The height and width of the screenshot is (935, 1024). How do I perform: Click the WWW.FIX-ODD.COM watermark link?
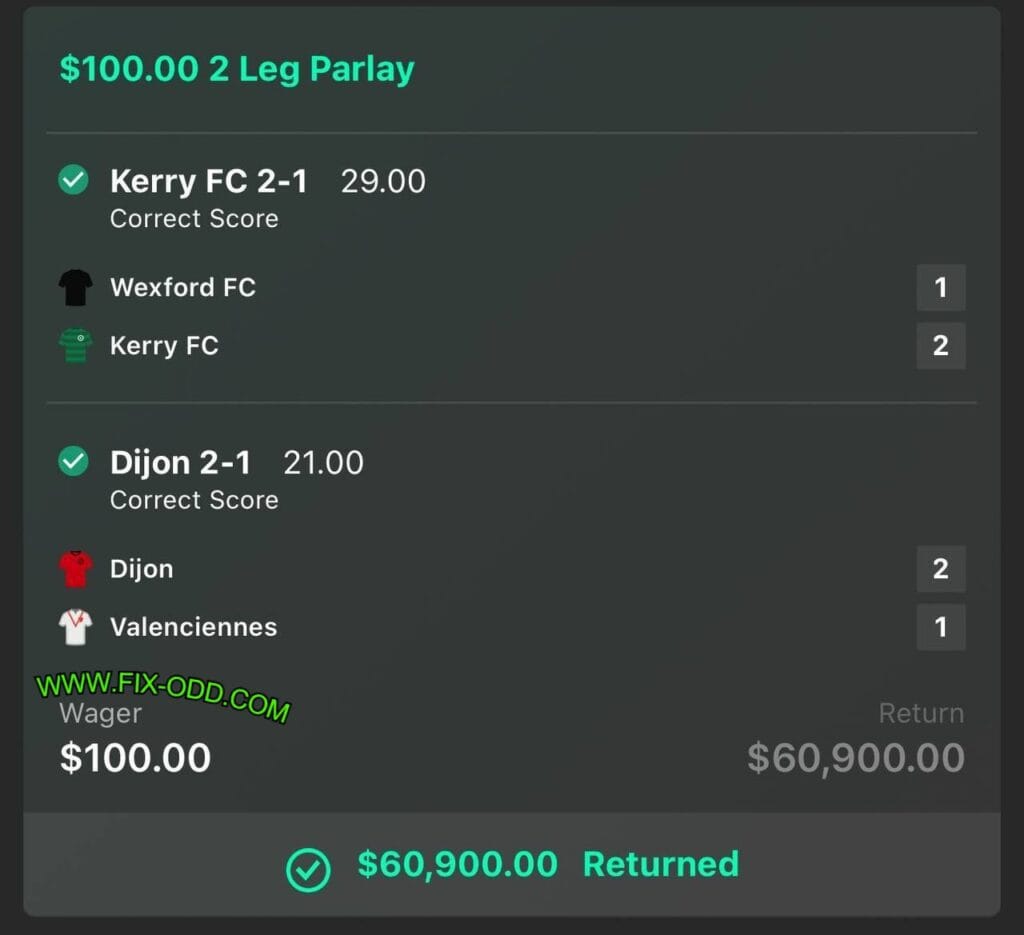tap(162, 696)
